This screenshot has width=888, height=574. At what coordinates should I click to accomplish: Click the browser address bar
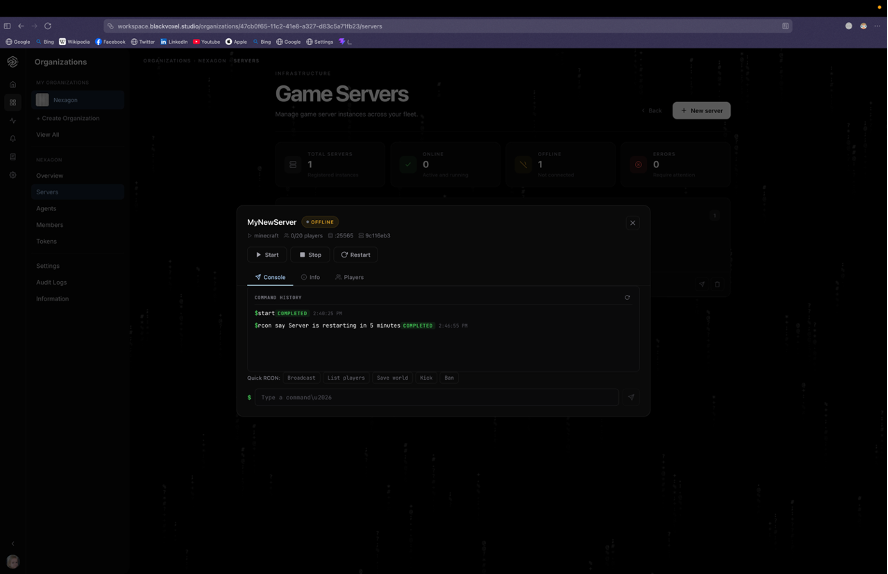[447, 26]
